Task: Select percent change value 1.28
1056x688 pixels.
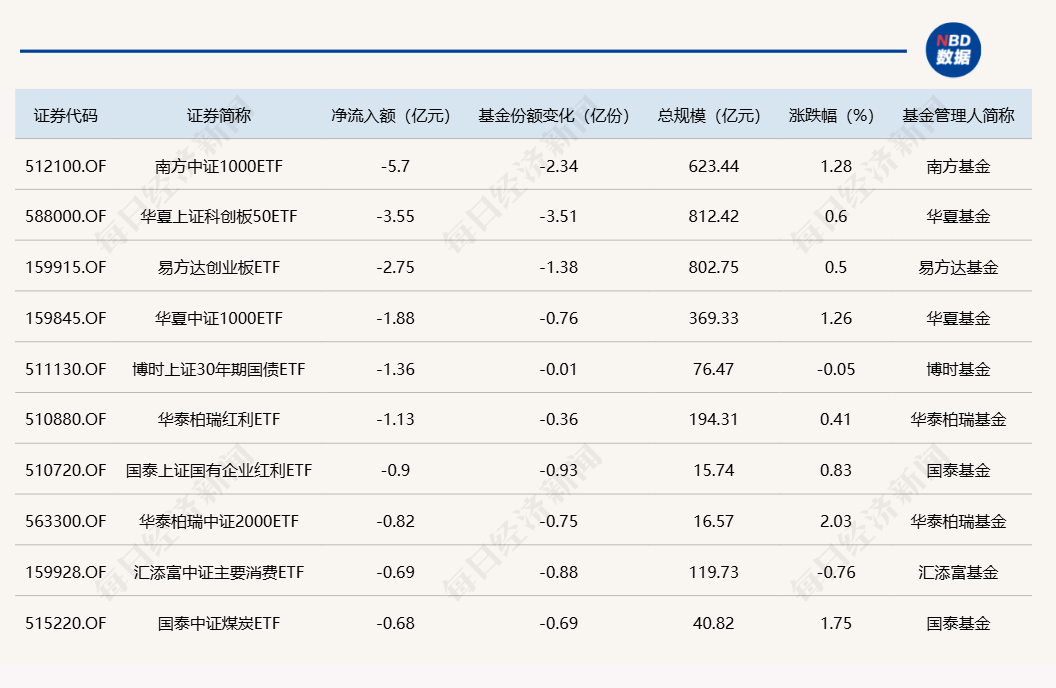Action: tap(836, 166)
